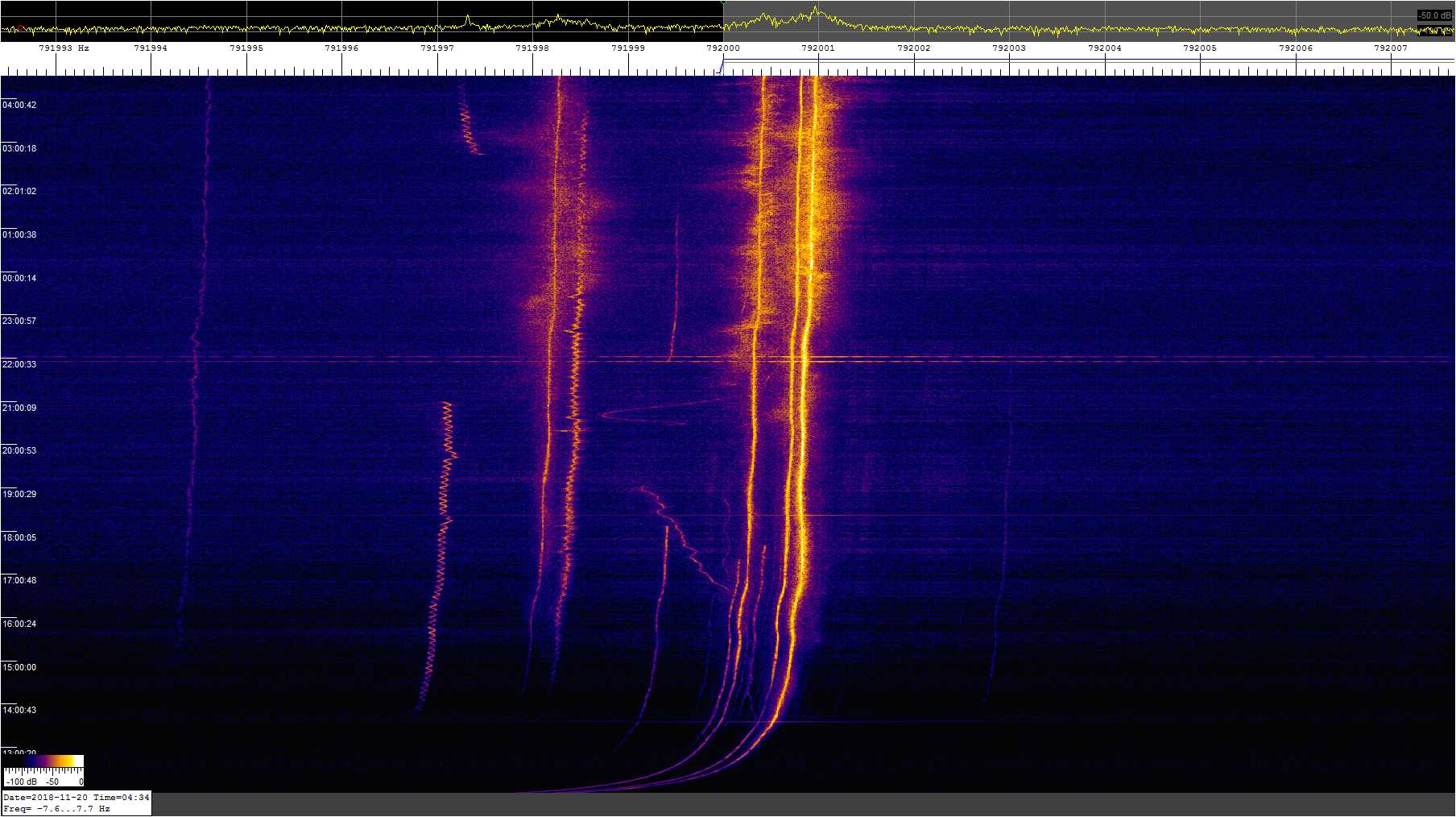Click the 791997 frequency axis label
This screenshot has height=817, width=1456.
(x=437, y=48)
